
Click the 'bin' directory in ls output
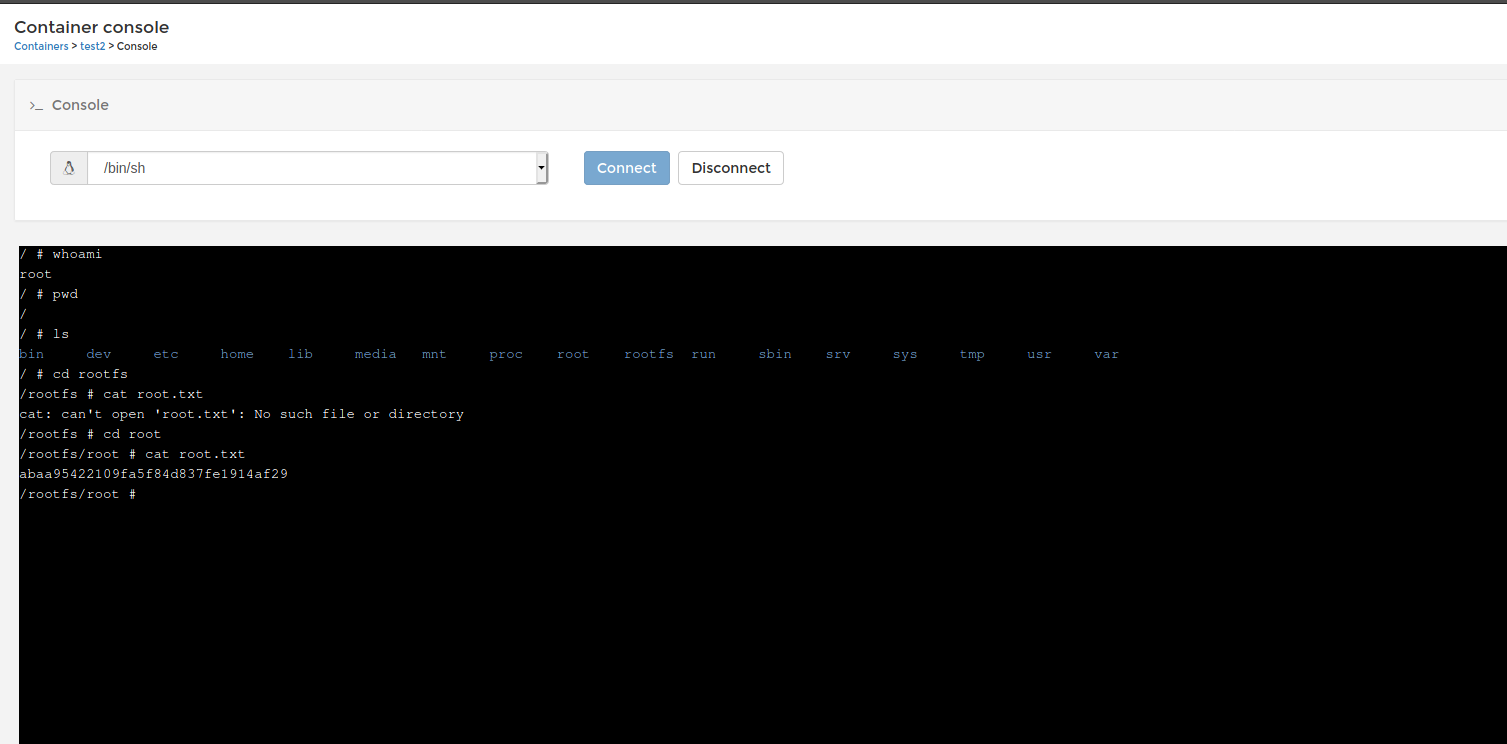[31, 354]
